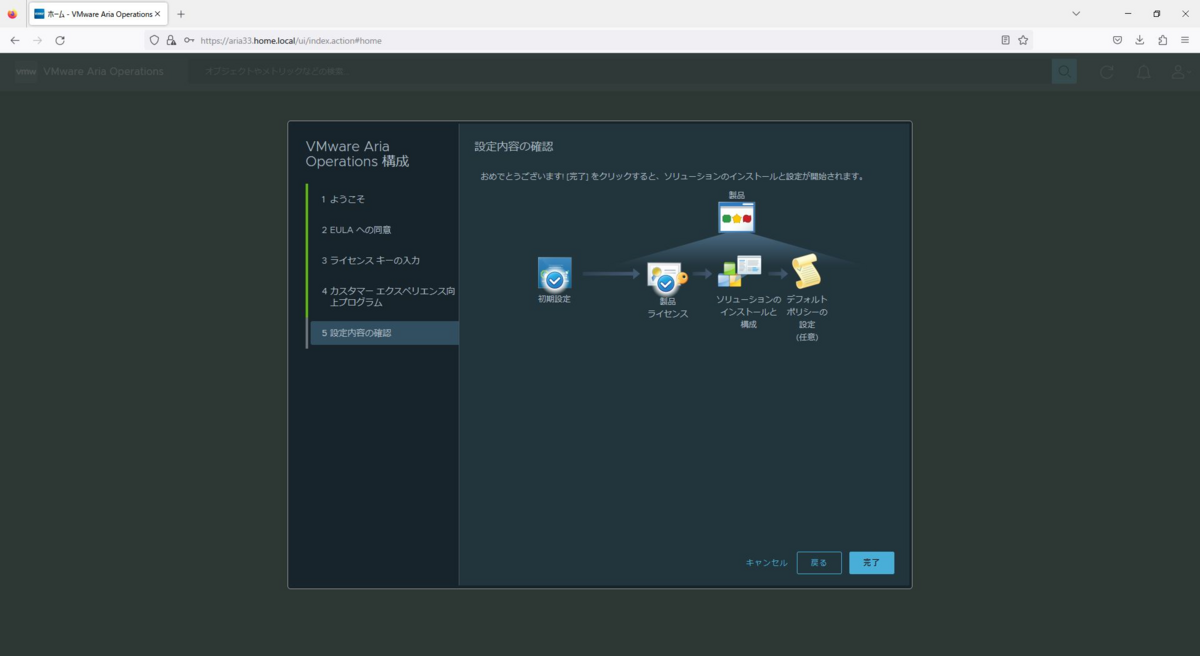Click the vmw logo in header
1200x656 pixels.
coord(26,72)
